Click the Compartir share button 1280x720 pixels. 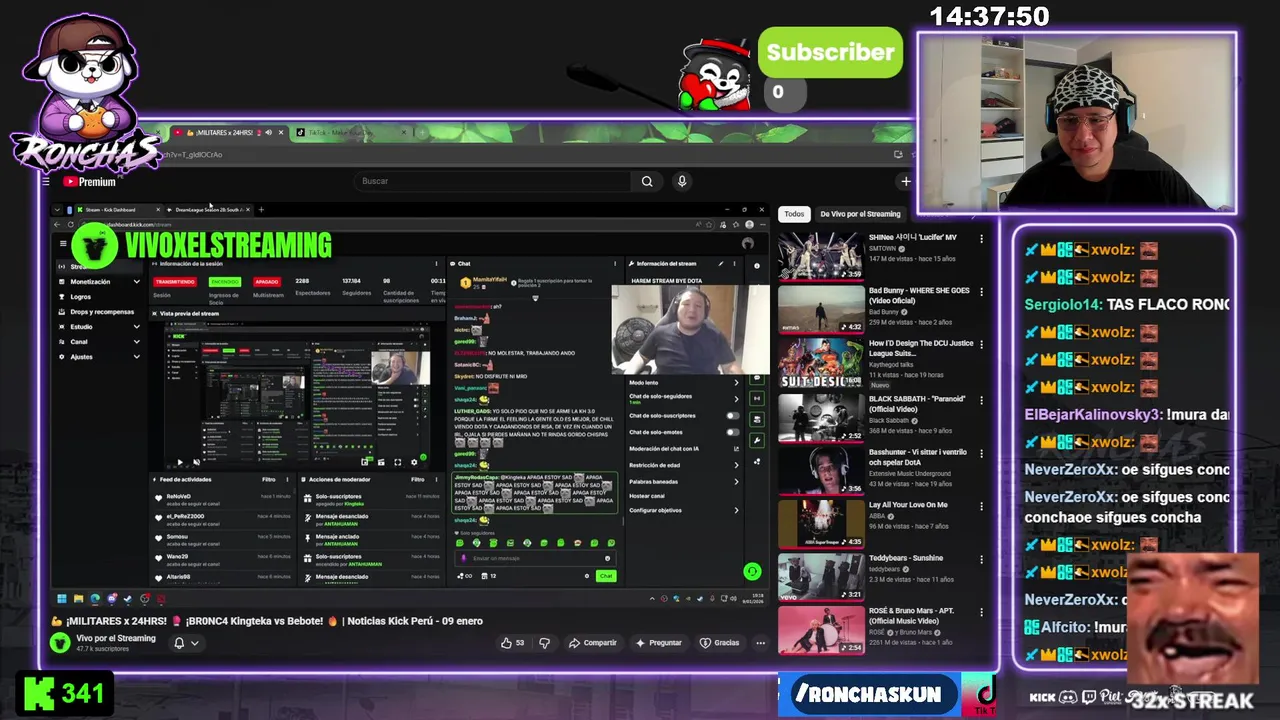pyautogui.click(x=593, y=643)
